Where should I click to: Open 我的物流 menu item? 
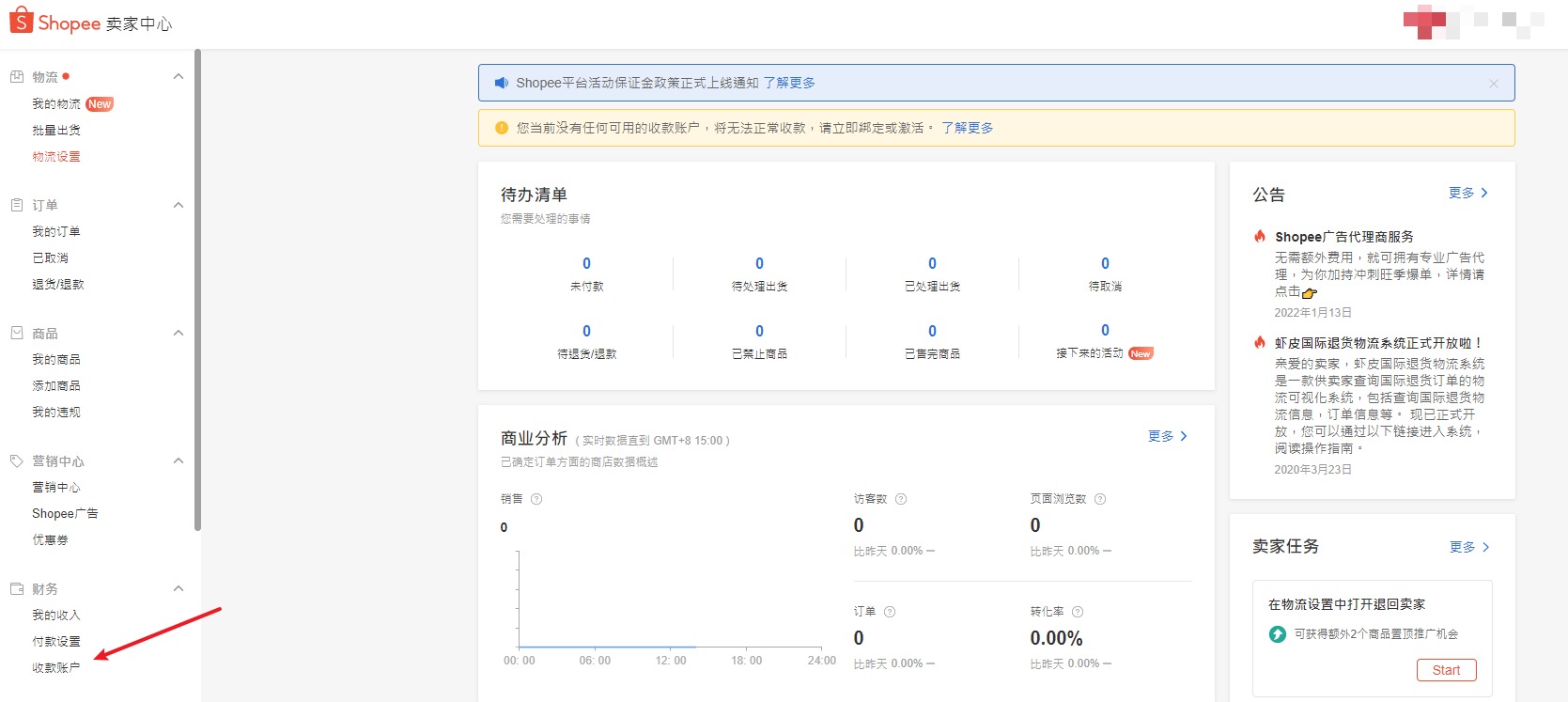(56, 104)
